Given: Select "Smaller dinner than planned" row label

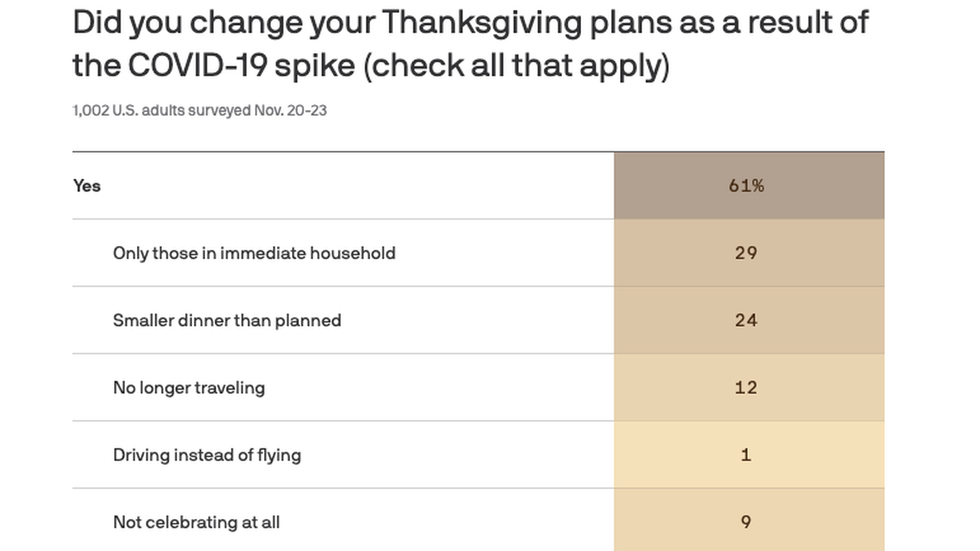Looking at the screenshot, I should click(x=227, y=320).
